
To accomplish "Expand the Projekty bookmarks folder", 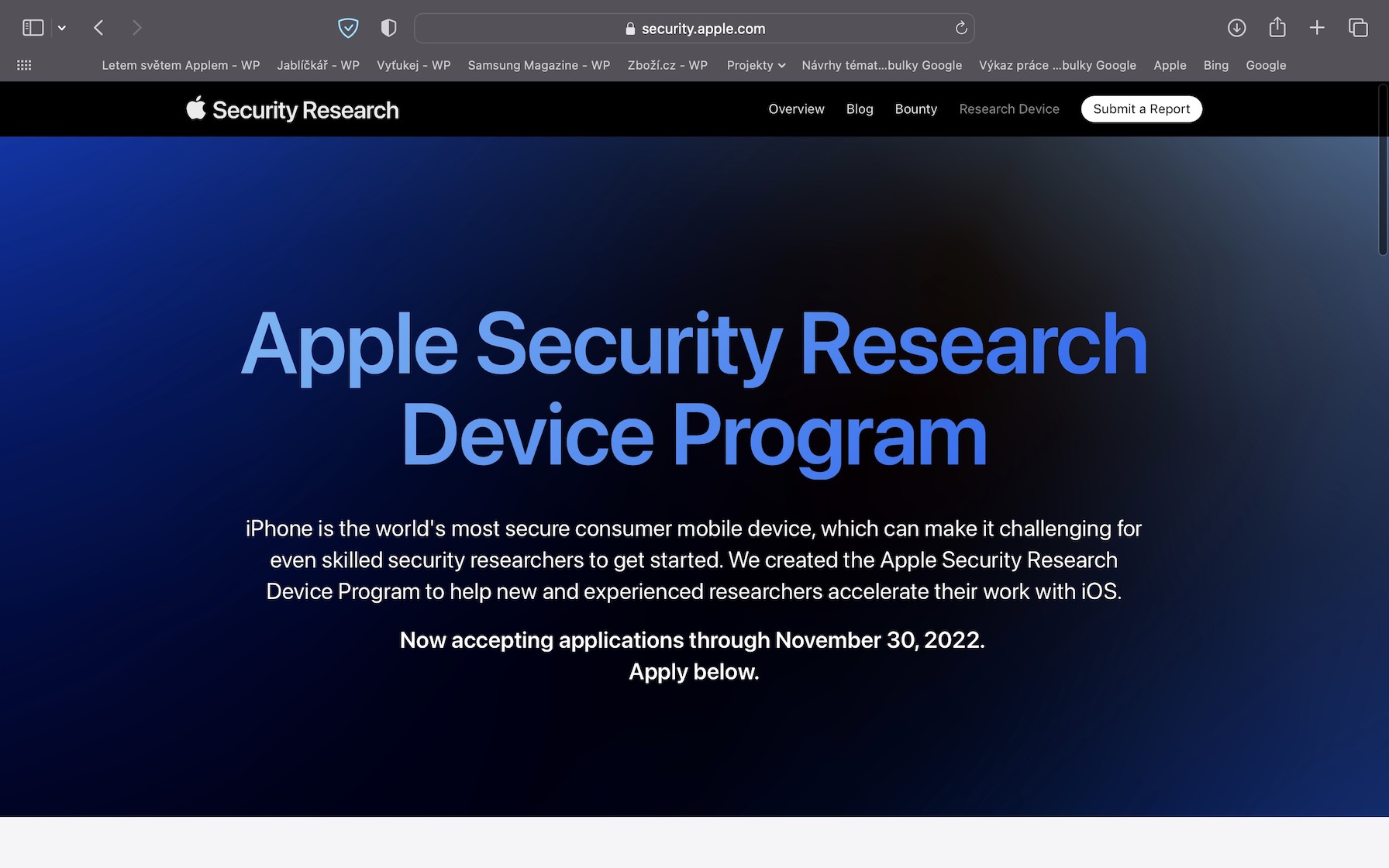I will [756, 65].
